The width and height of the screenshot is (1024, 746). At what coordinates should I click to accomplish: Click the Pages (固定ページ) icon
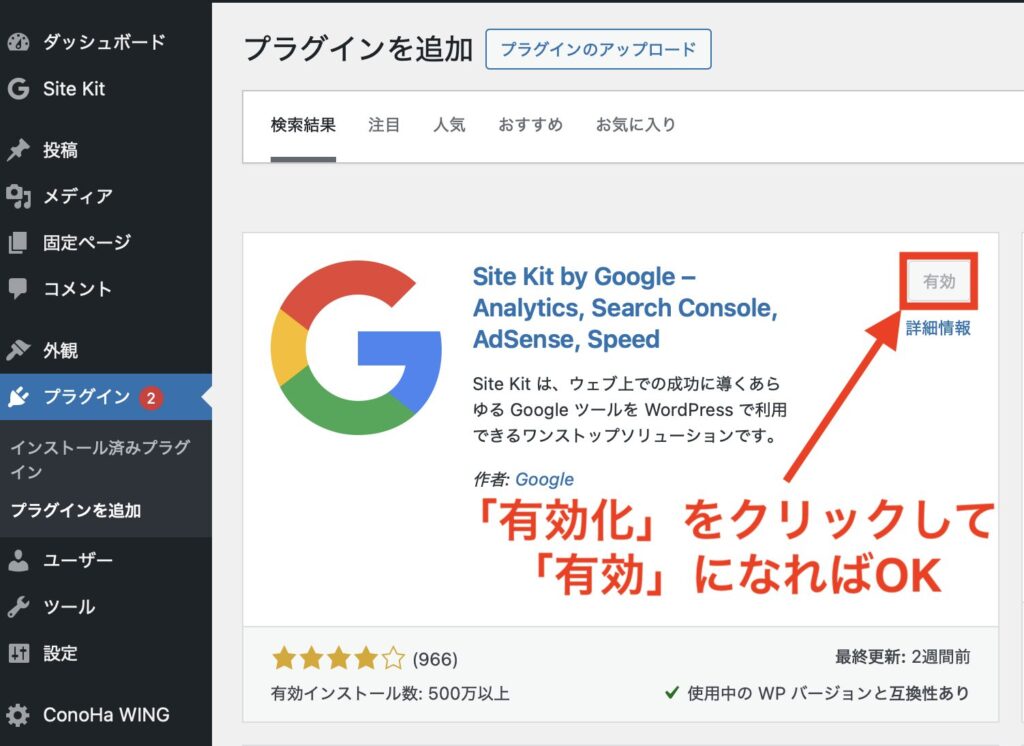tap(18, 243)
